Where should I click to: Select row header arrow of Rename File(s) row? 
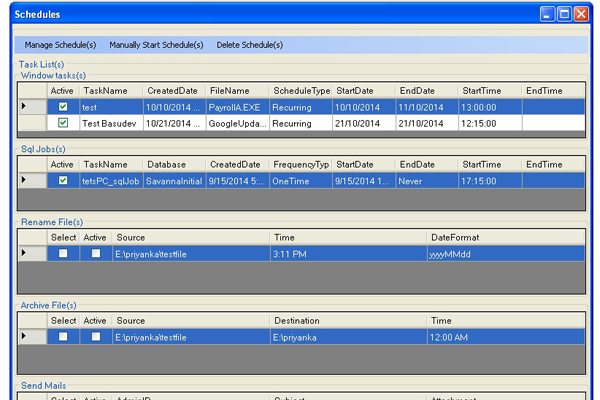tap(33, 253)
